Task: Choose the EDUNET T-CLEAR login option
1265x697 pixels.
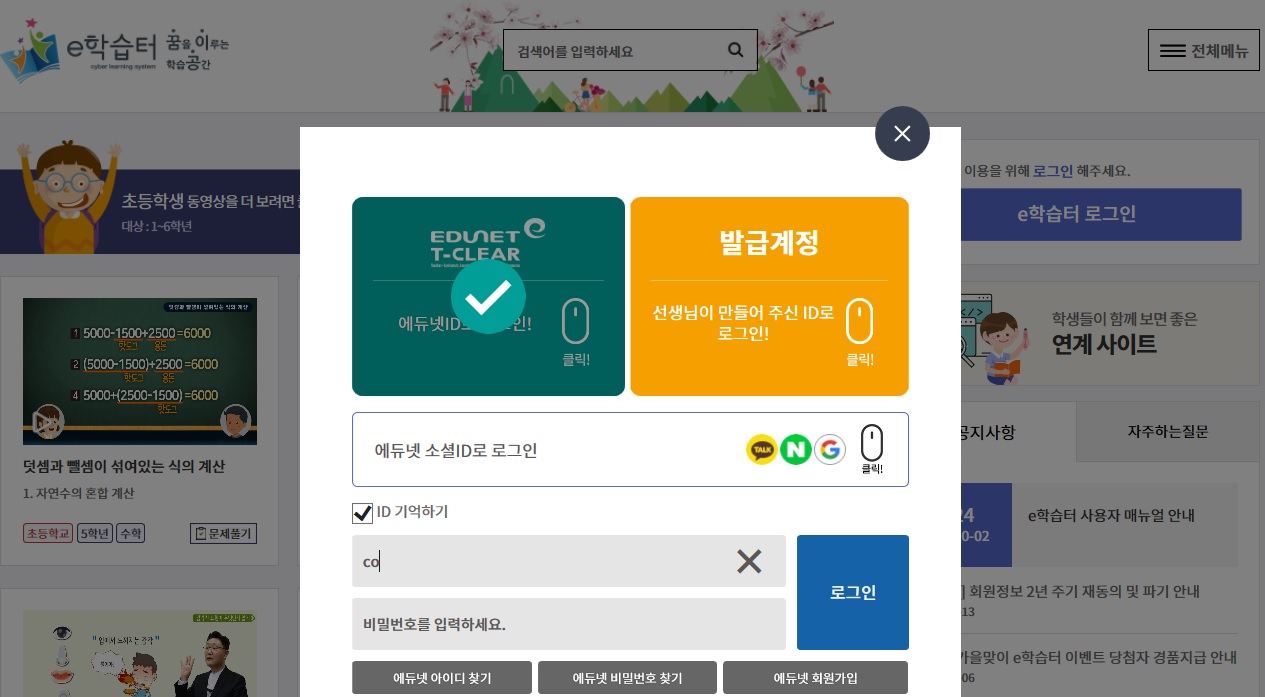Action: click(488, 296)
